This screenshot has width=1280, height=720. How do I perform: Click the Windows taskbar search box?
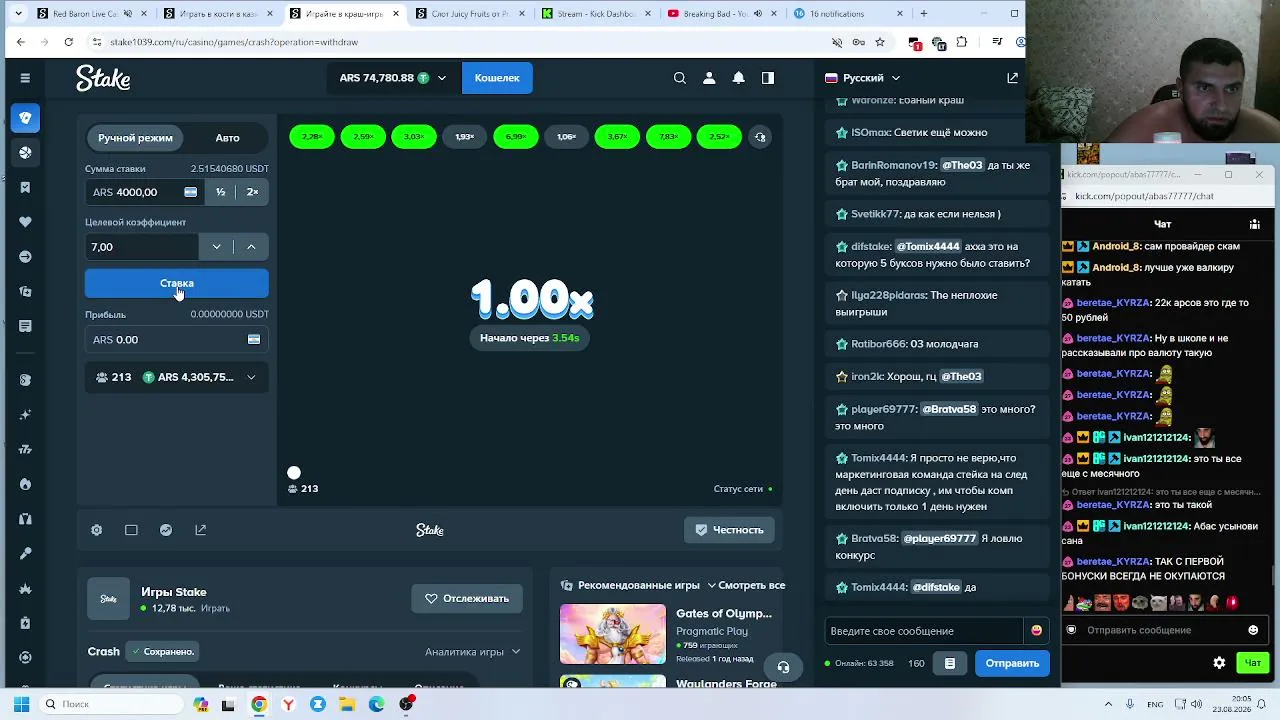pos(112,704)
